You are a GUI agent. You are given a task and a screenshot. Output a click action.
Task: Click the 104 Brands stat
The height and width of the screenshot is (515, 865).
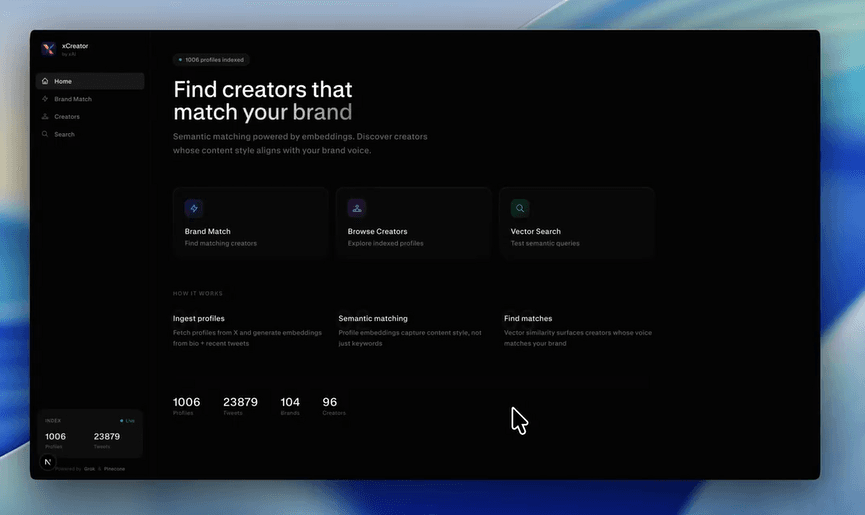pos(290,406)
